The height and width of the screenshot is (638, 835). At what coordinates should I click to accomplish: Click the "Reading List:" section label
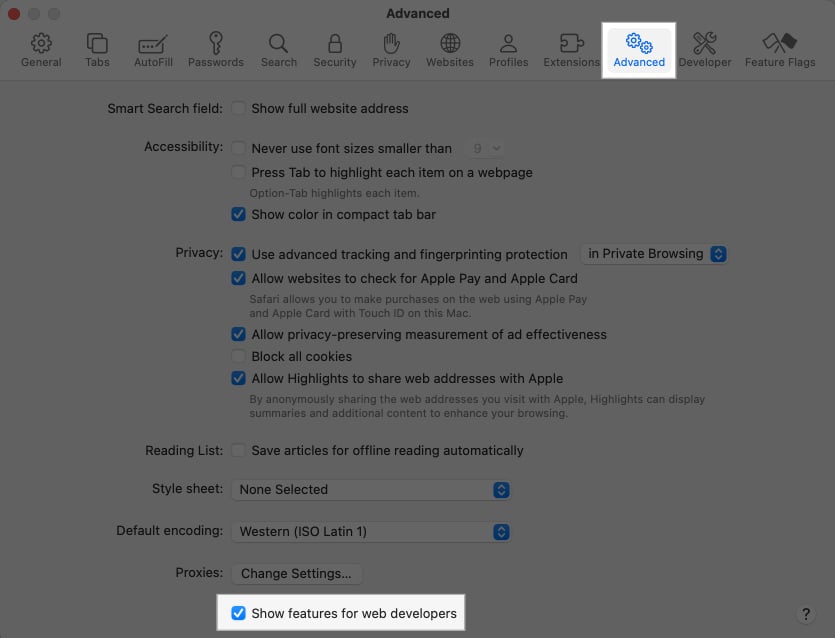tap(184, 451)
